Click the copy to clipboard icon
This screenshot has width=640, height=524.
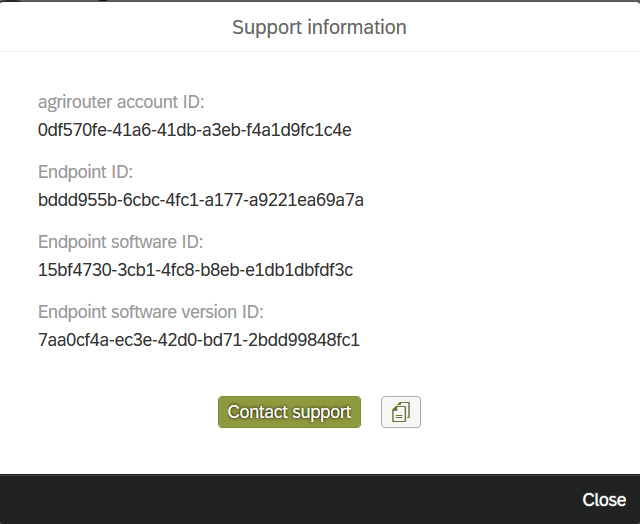click(x=401, y=412)
